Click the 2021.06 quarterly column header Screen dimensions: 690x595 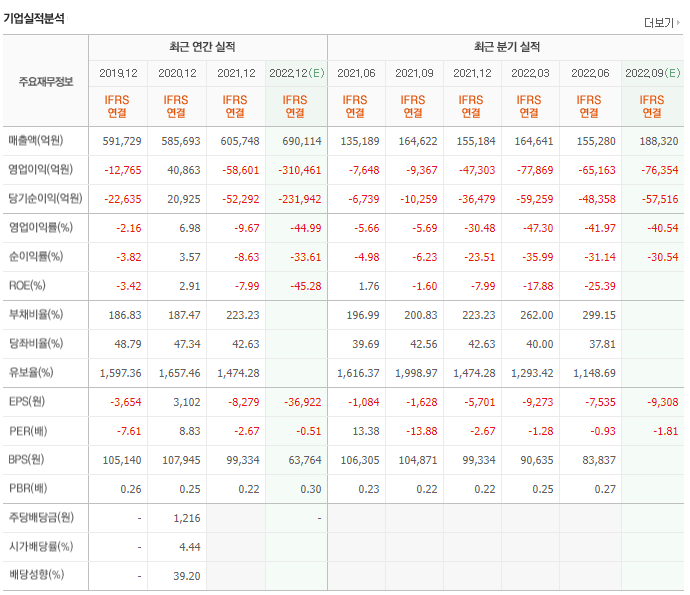tap(356, 73)
